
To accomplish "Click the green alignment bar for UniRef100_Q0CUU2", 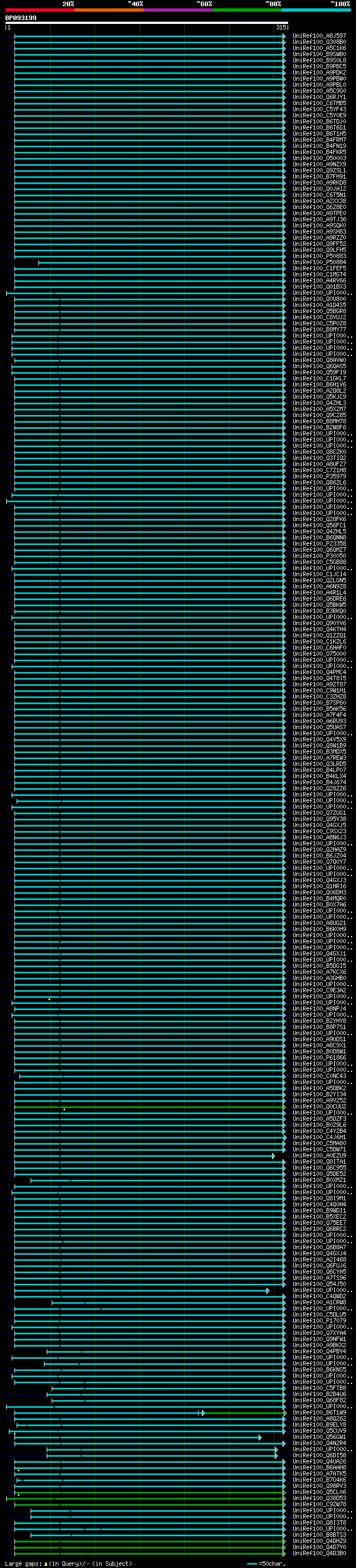I will (150, 1106).
